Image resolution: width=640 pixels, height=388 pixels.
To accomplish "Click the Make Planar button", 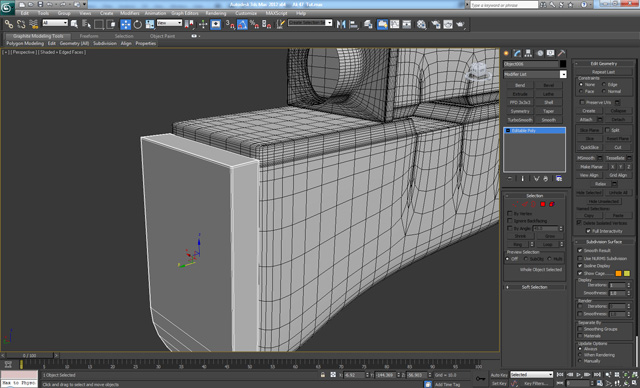I will pos(591,167).
